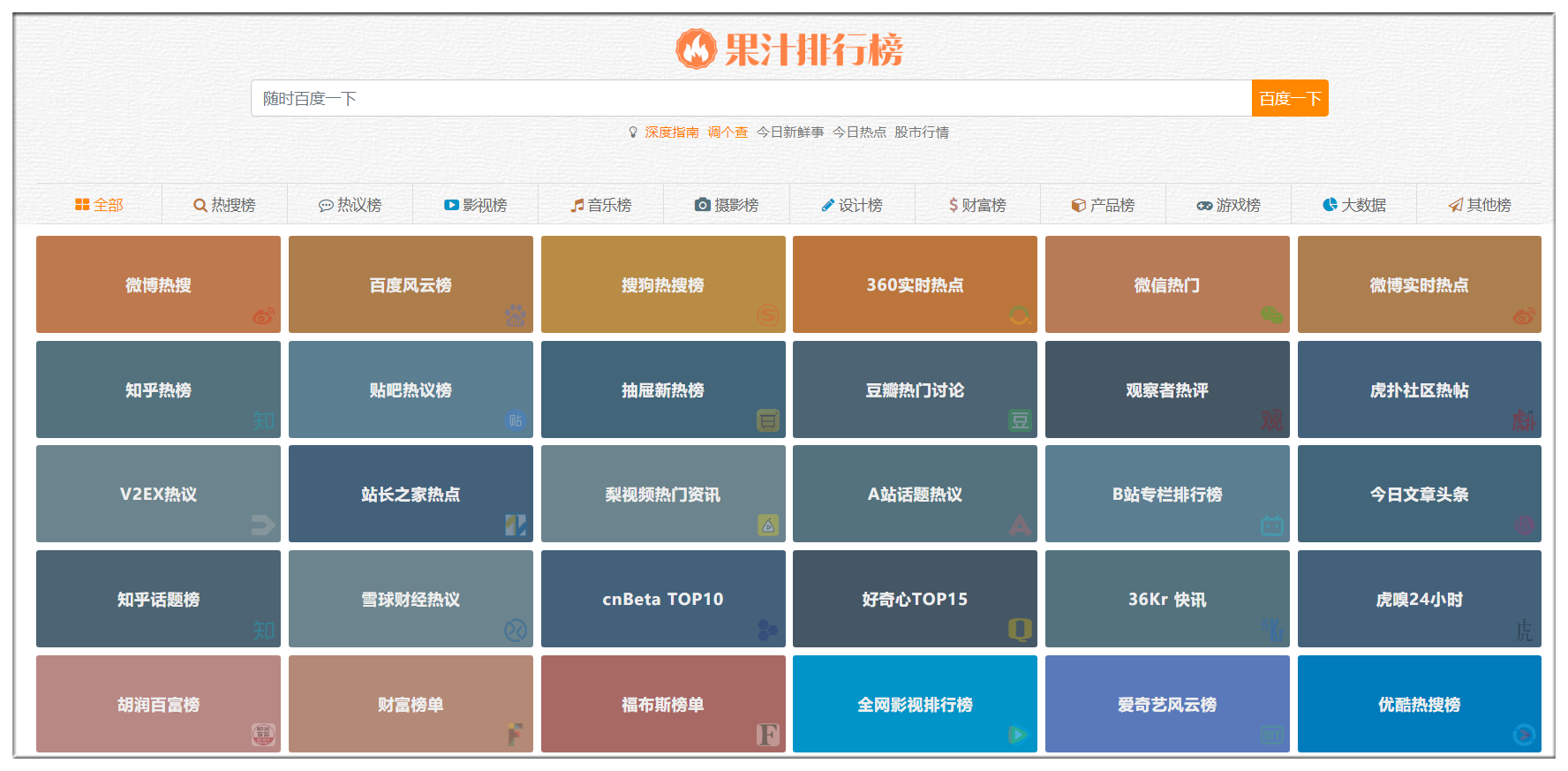Click the Zhihu icon on the 知乎热榜 card
Screen dimensions: 1568x771
point(264,420)
